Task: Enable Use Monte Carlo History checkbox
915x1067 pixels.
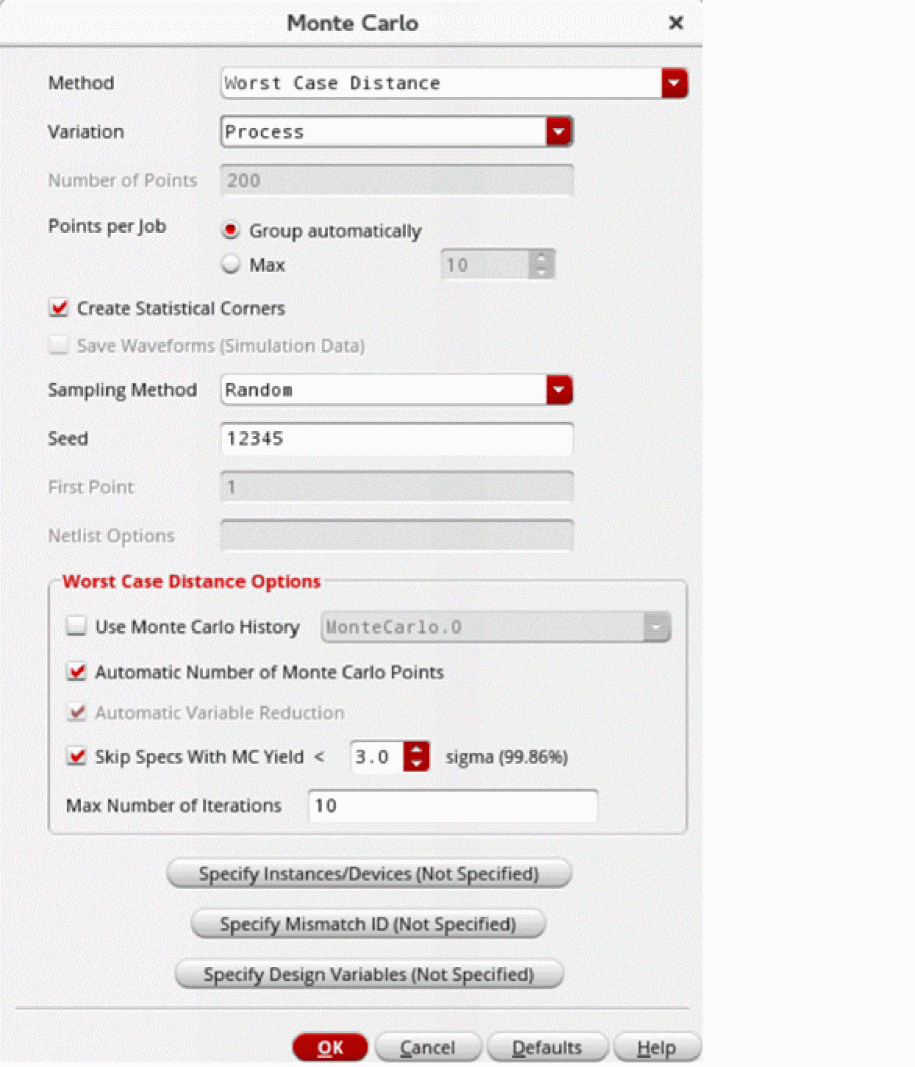Action: pos(76,625)
